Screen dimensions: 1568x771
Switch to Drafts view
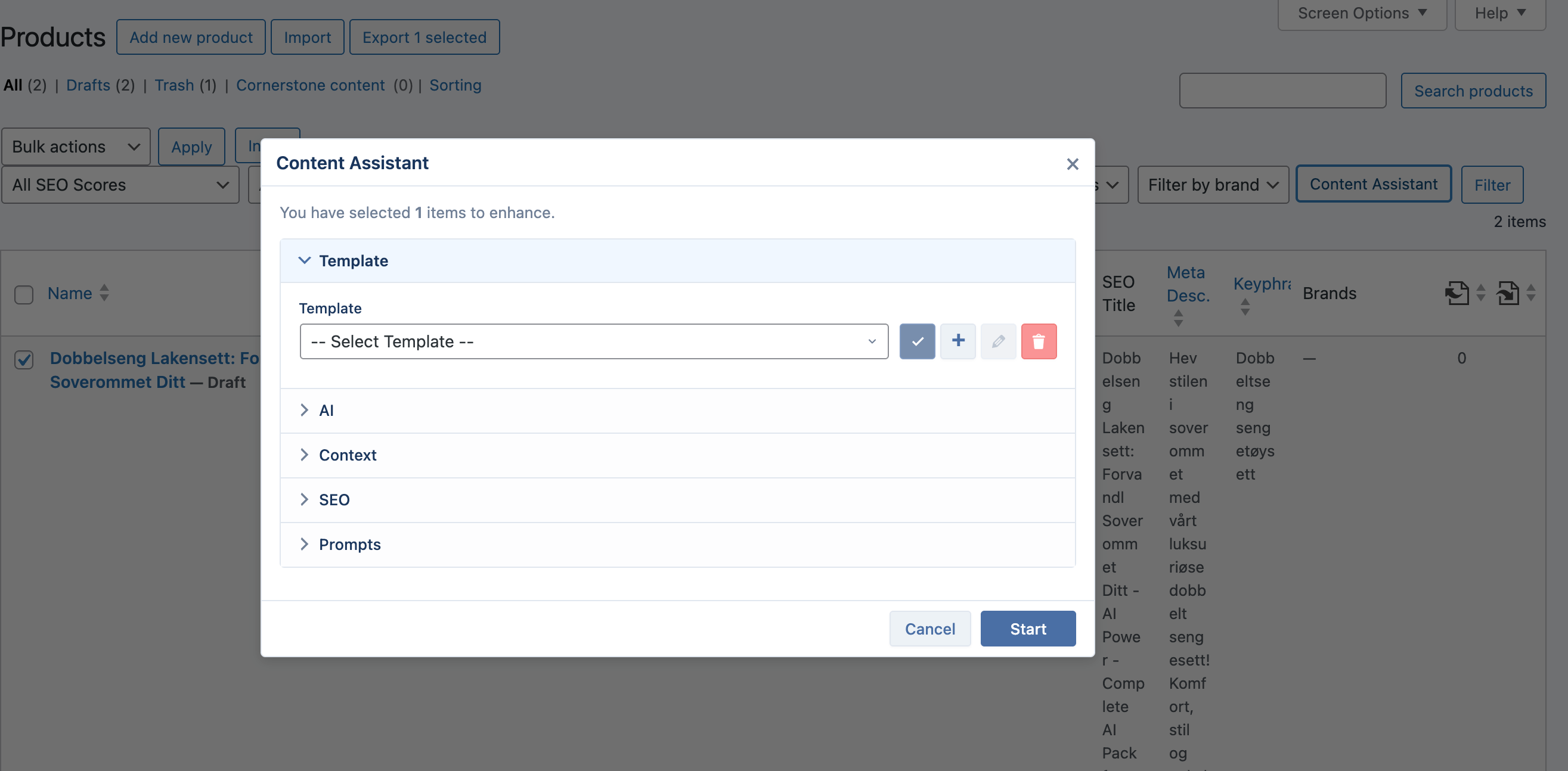tap(88, 85)
